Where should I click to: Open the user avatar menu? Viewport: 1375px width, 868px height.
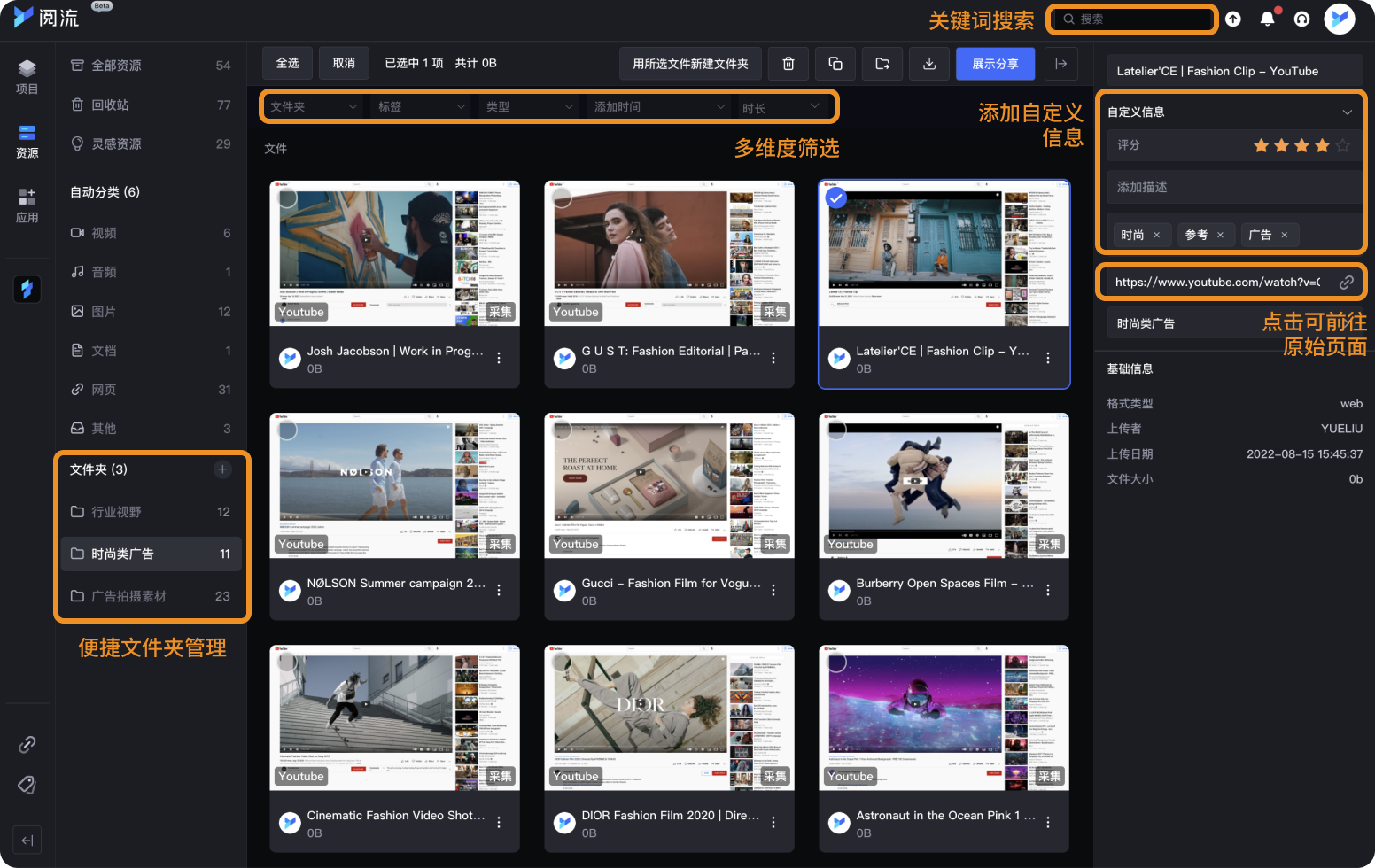(1340, 19)
